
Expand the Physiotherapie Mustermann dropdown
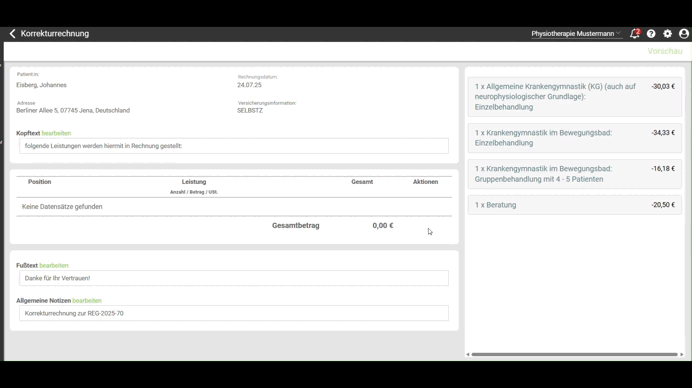[576, 34]
